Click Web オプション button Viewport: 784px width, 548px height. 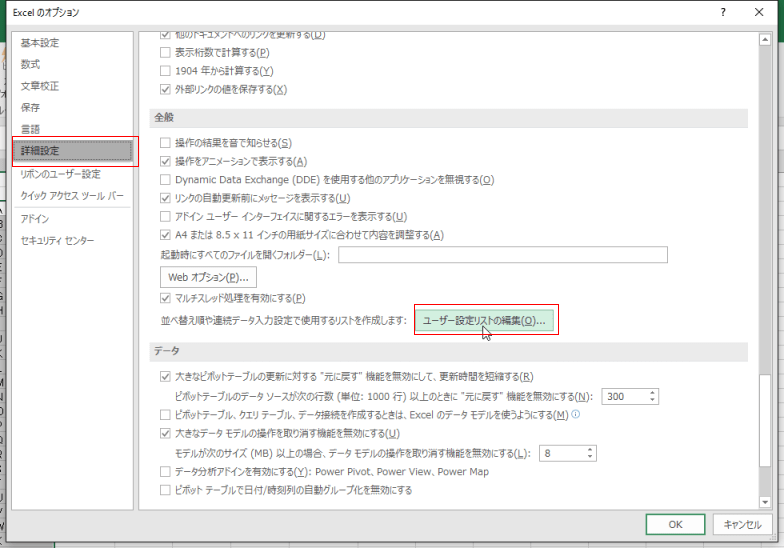[x=208, y=277]
